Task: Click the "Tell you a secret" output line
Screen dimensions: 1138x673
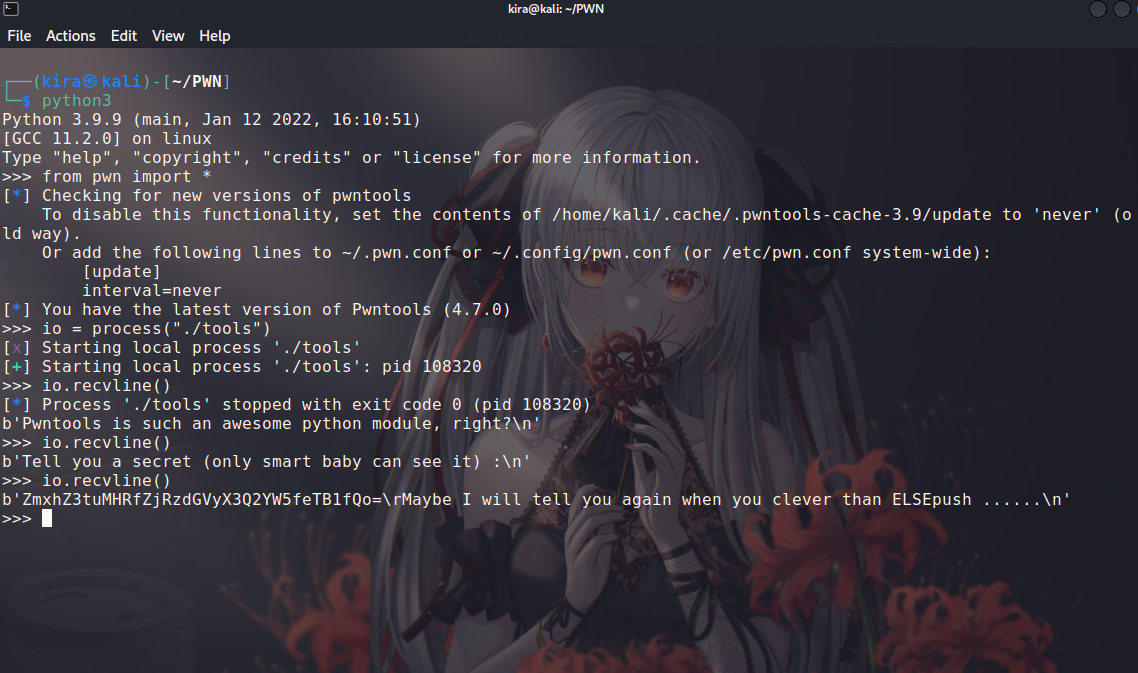Action: (266, 461)
